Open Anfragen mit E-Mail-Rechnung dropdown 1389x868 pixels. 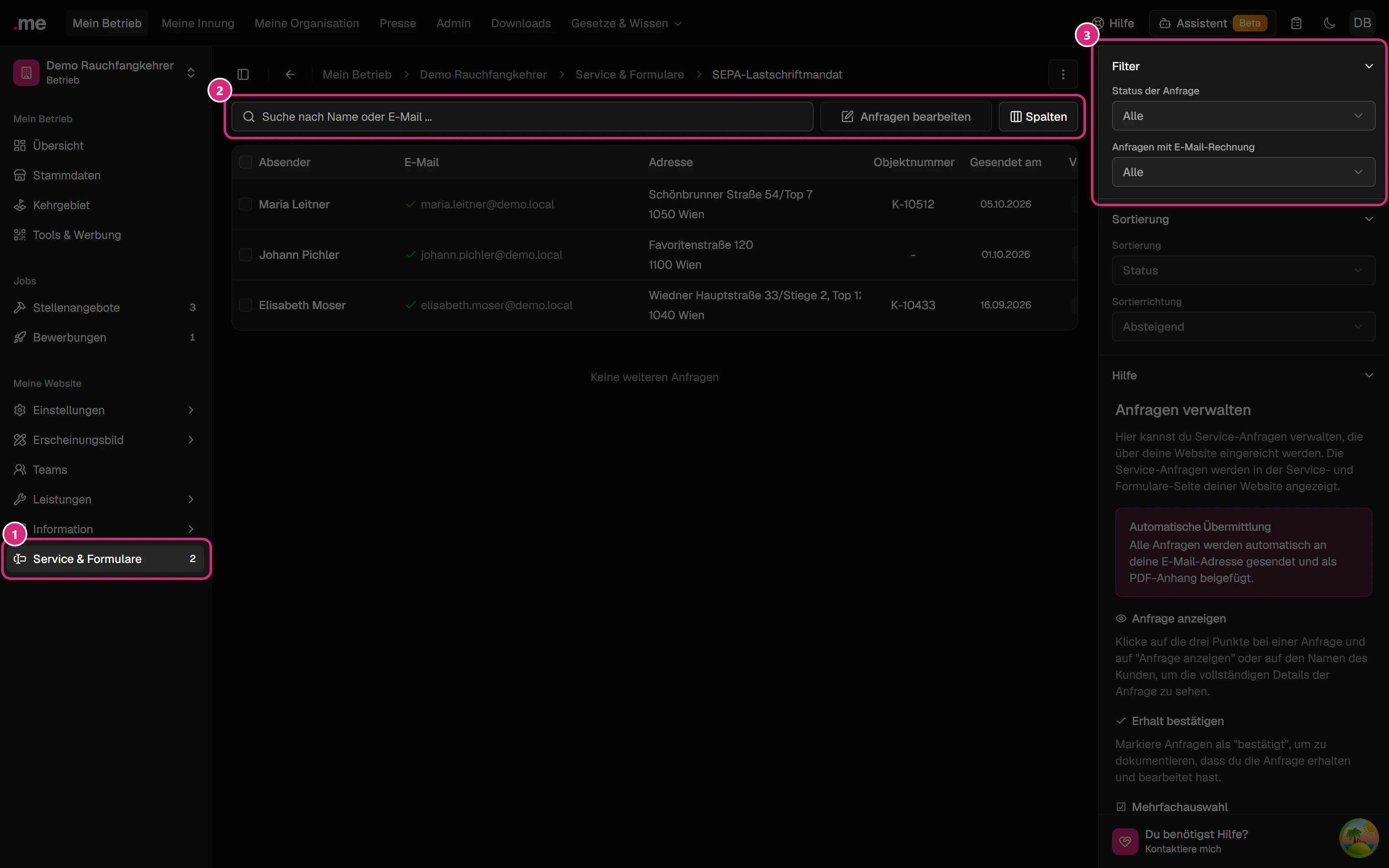(x=1243, y=172)
